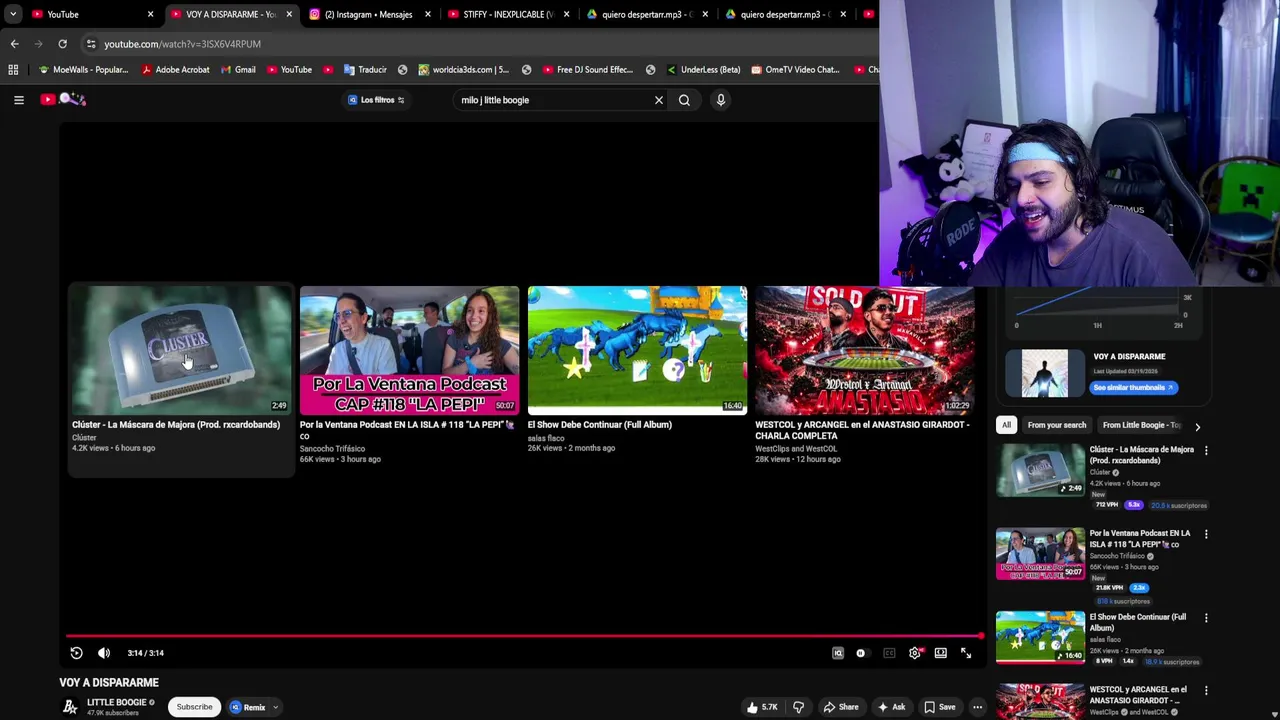Open player settings gear

point(914,653)
